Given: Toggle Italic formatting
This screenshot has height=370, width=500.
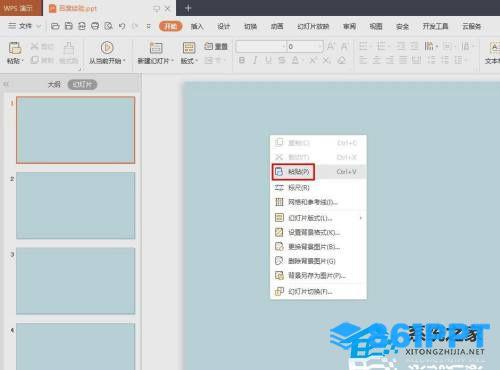Looking at the screenshot, I should point(255,60).
